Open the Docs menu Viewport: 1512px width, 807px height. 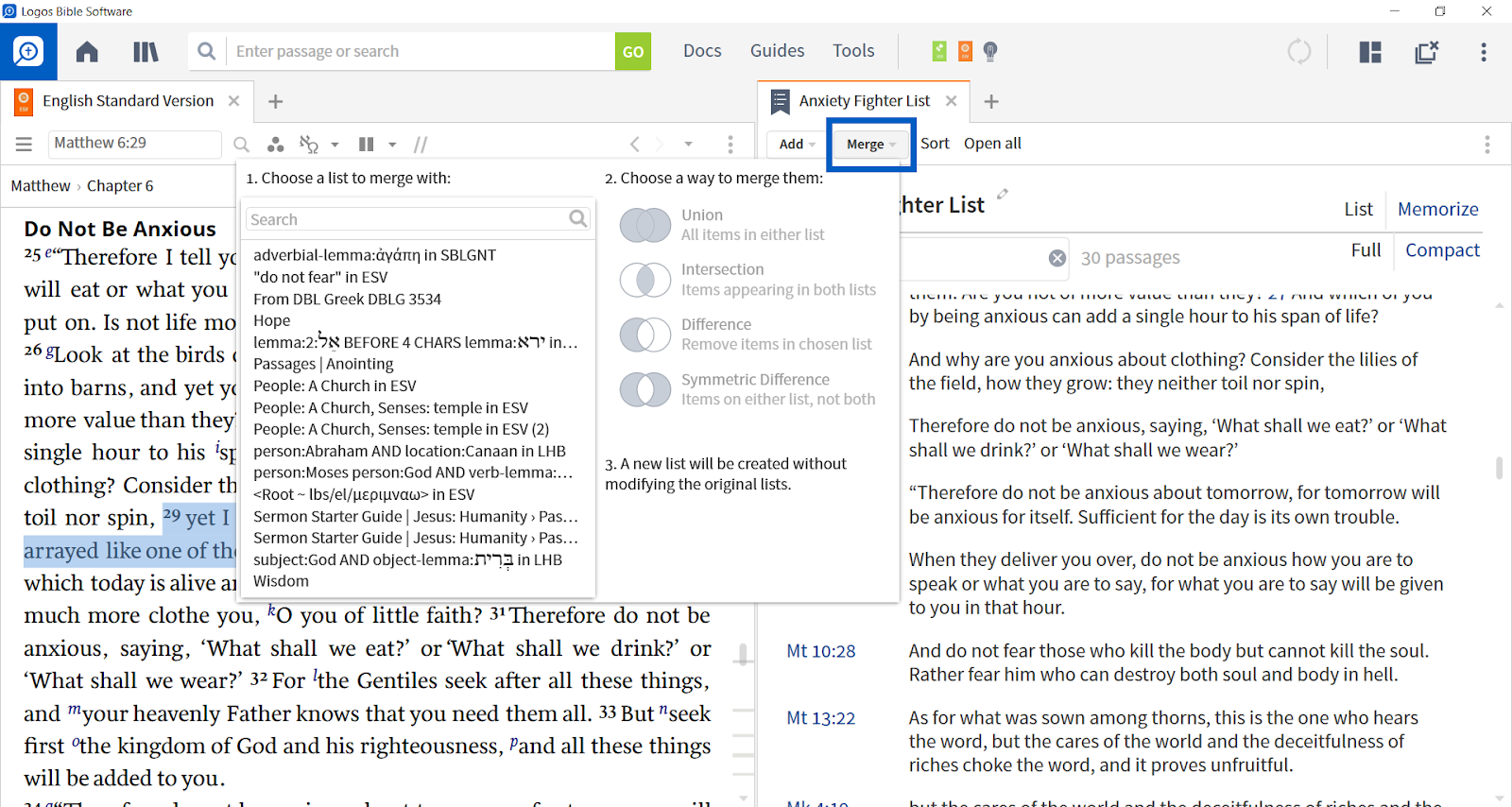702,51
